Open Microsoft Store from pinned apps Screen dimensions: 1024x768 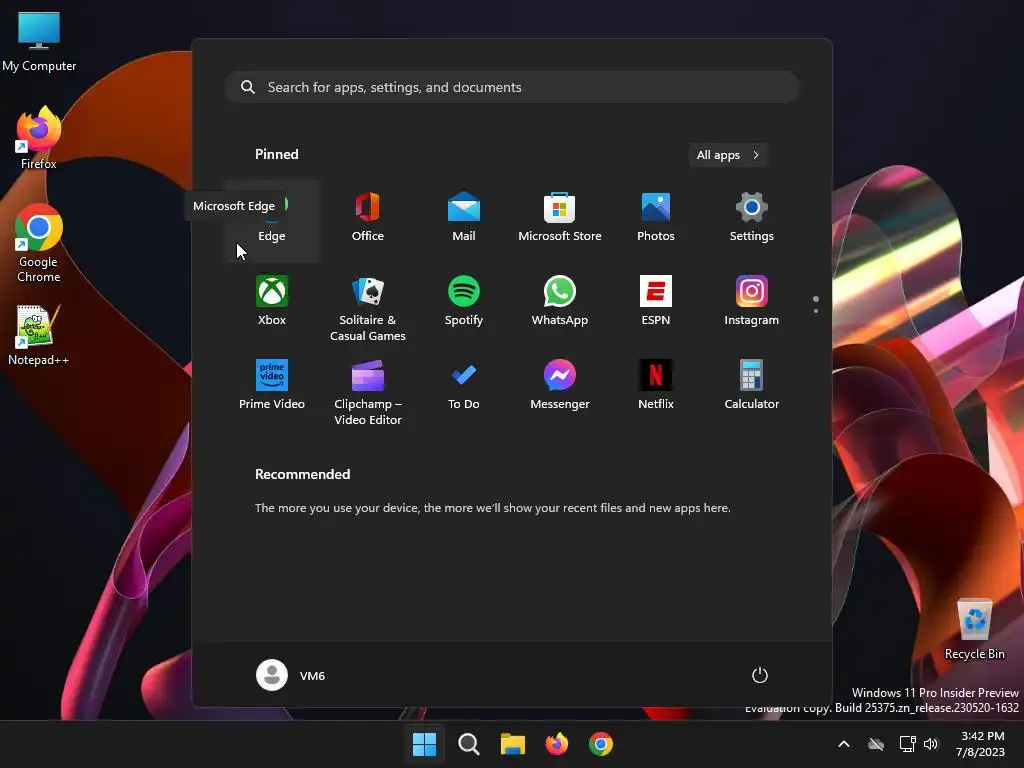coord(560,219)
